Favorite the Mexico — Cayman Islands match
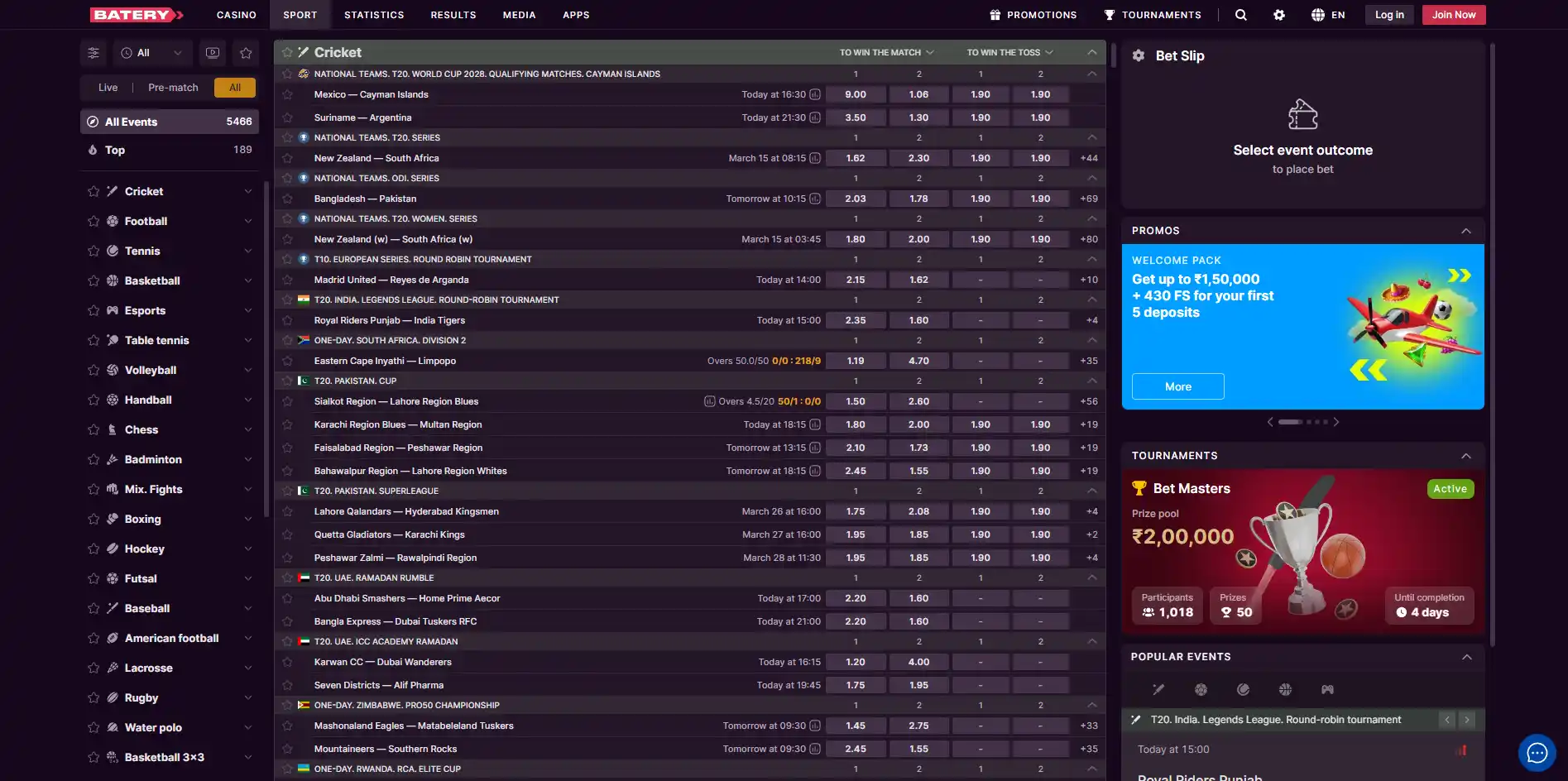The image size is (1568, 781). tap(287, 94)
